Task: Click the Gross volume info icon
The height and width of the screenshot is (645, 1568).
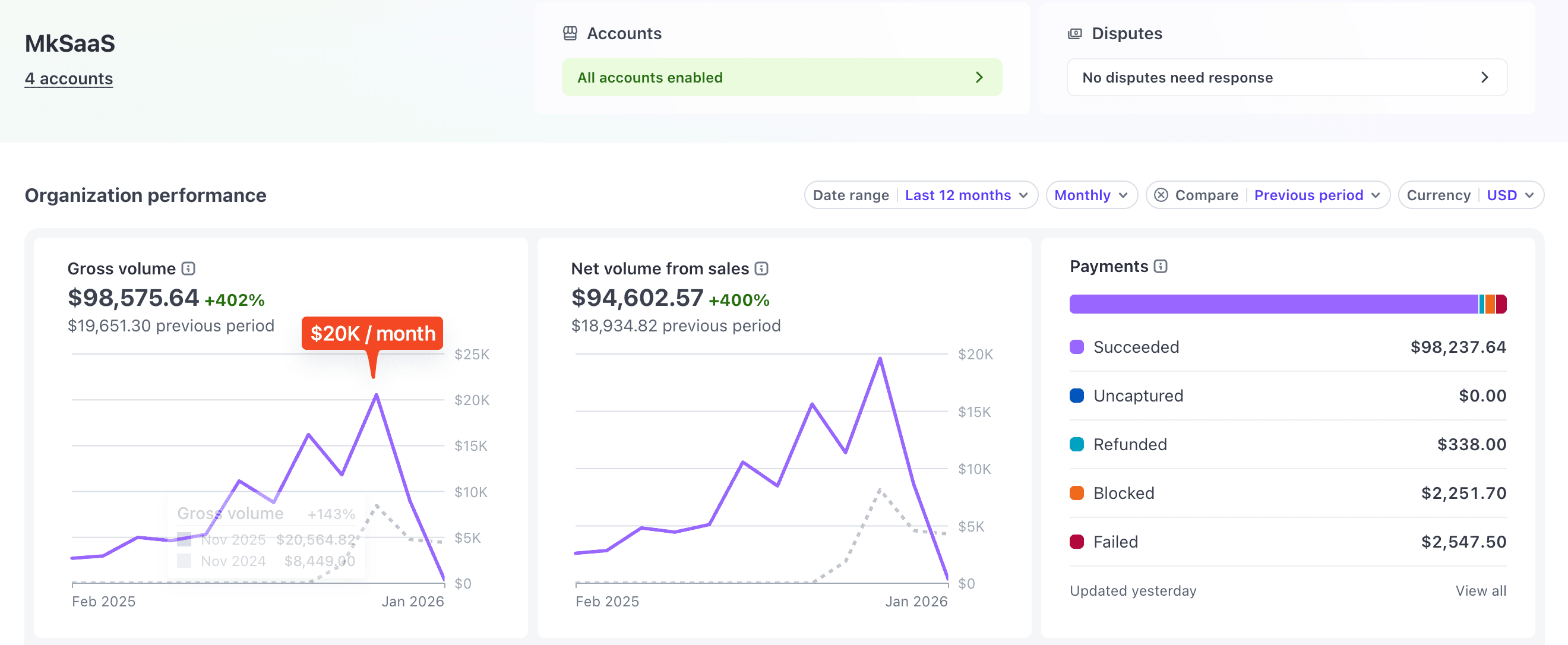Action: [189, 268]
